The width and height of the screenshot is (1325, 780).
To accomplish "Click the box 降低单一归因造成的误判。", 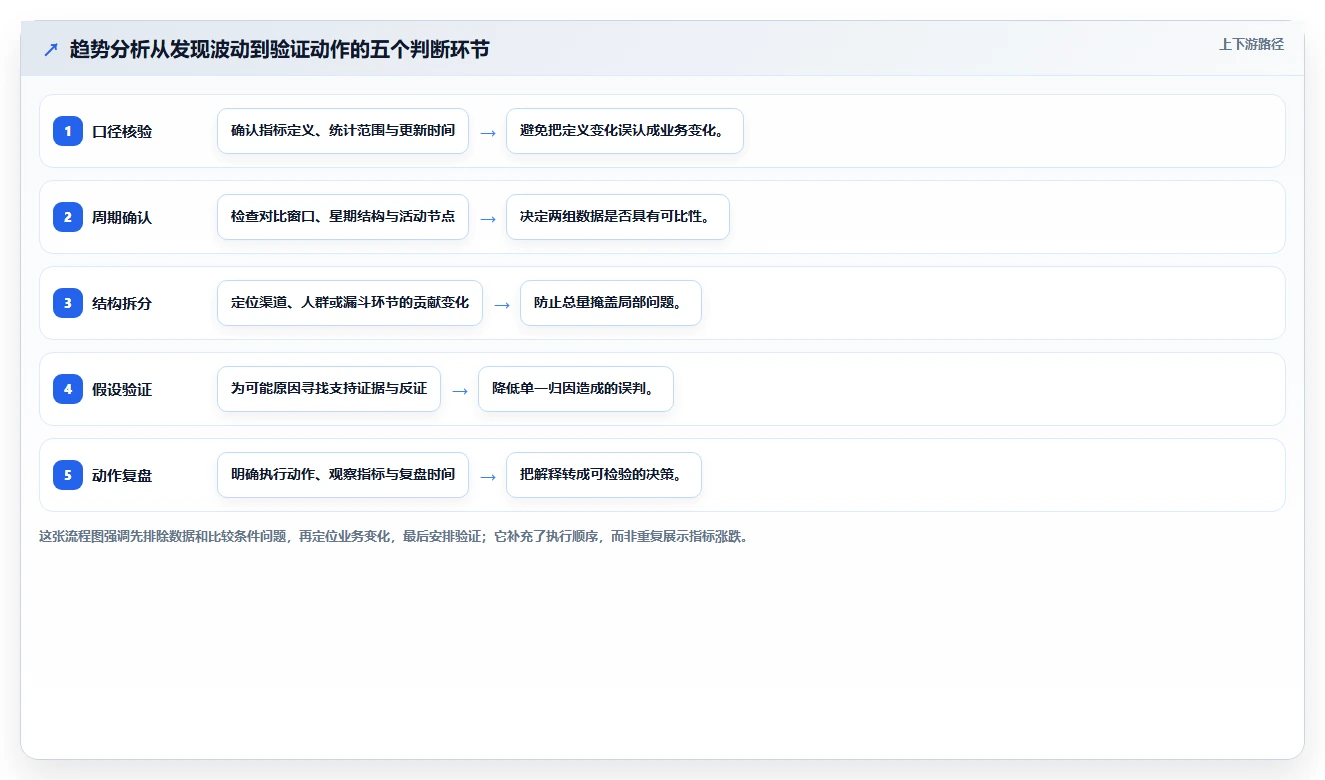I will (576, 389).
